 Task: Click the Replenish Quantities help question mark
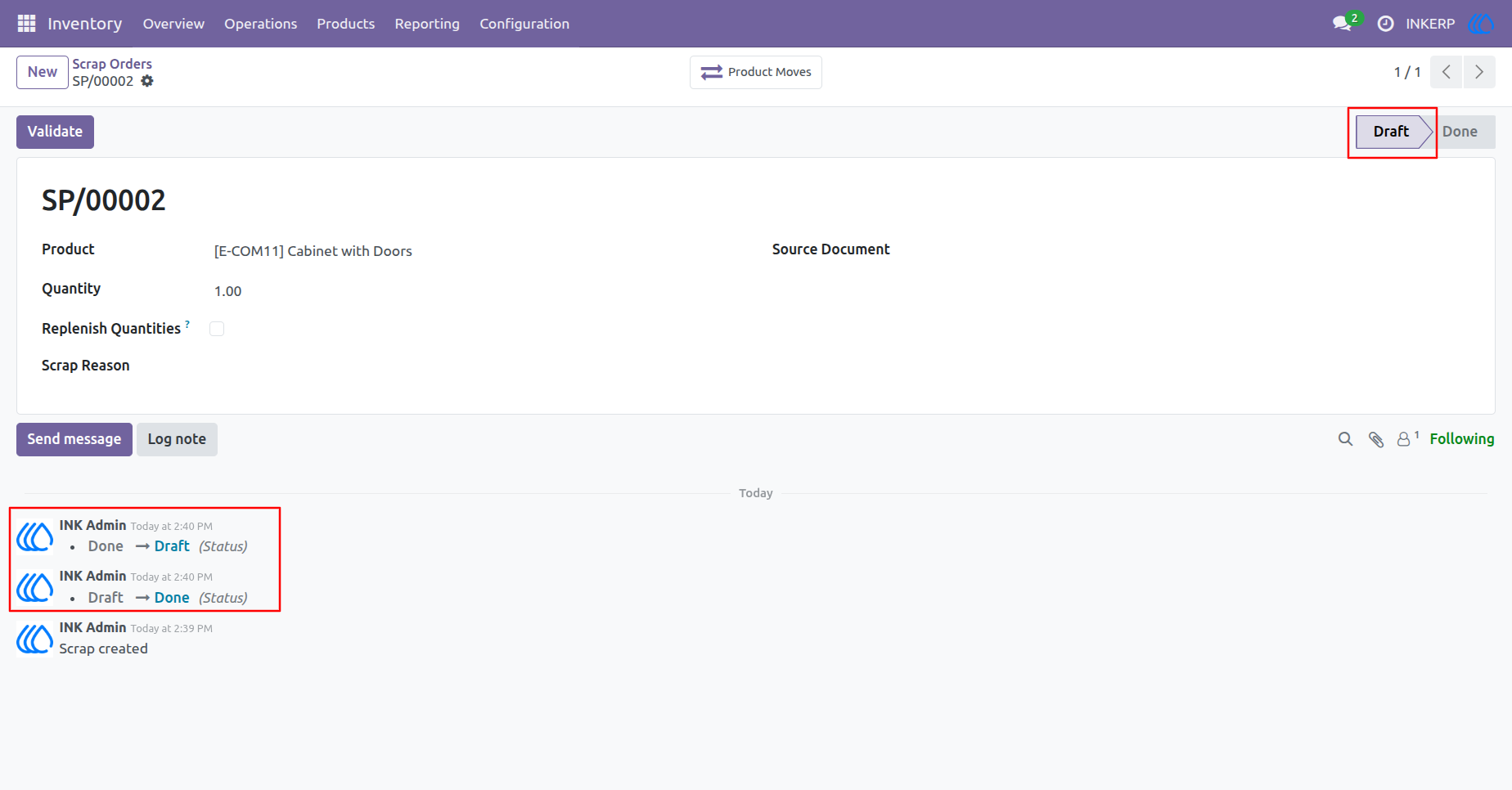187,324
